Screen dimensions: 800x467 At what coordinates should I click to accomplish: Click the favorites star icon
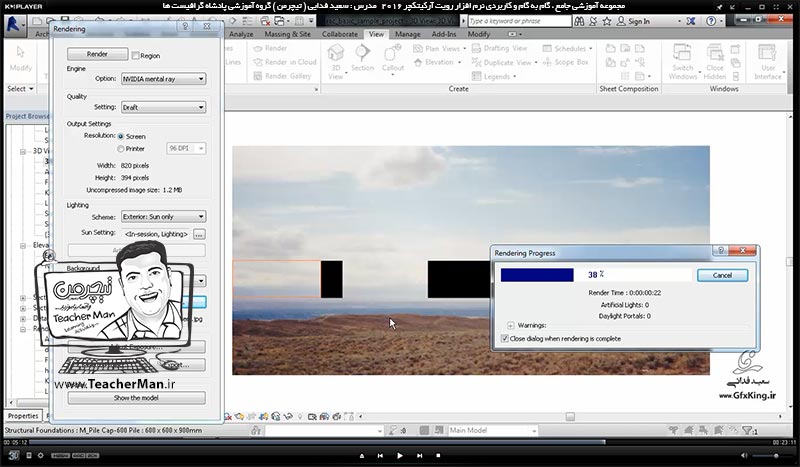pos(607,21)
